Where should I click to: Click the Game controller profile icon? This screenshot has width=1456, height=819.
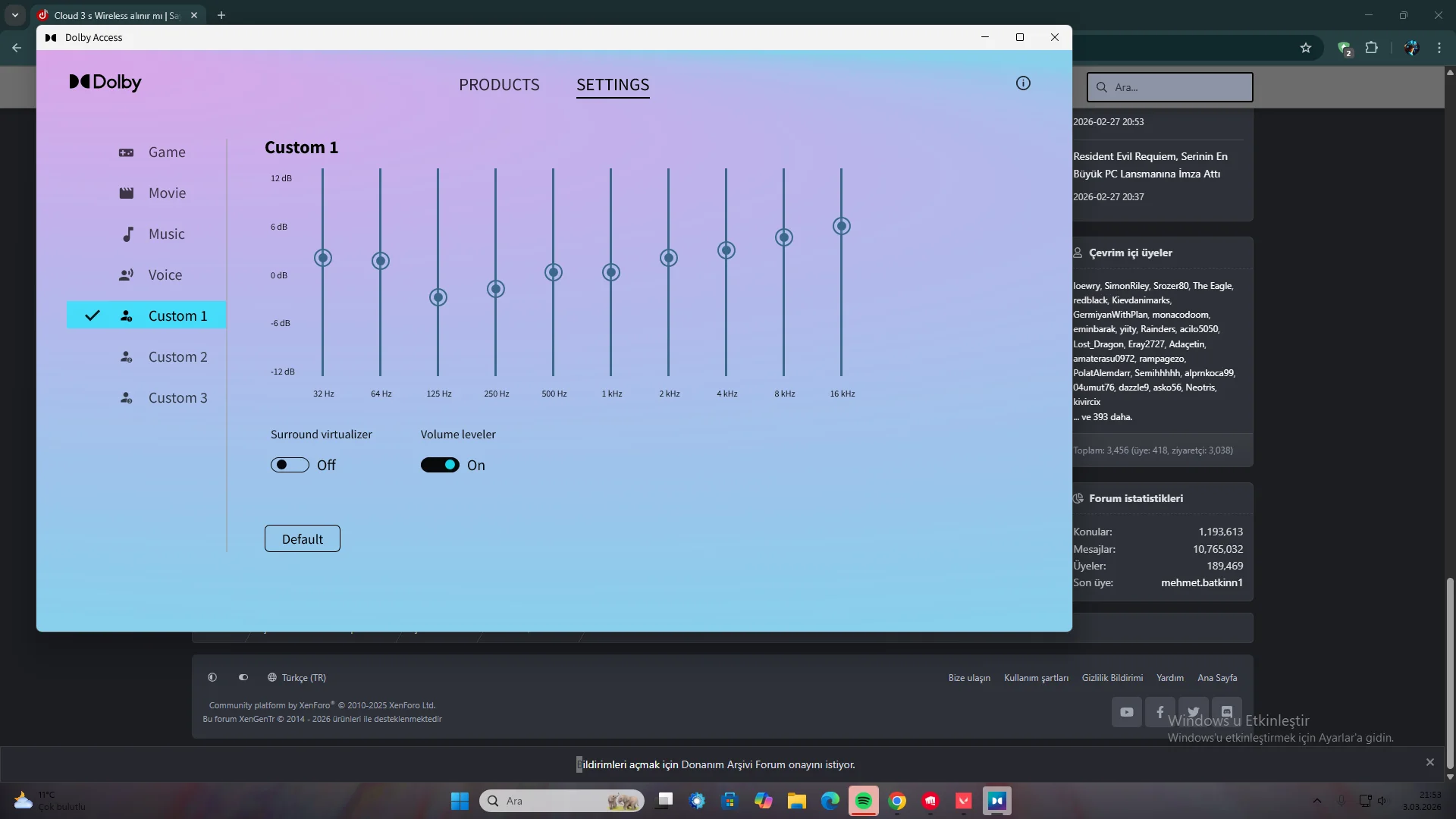126,152
